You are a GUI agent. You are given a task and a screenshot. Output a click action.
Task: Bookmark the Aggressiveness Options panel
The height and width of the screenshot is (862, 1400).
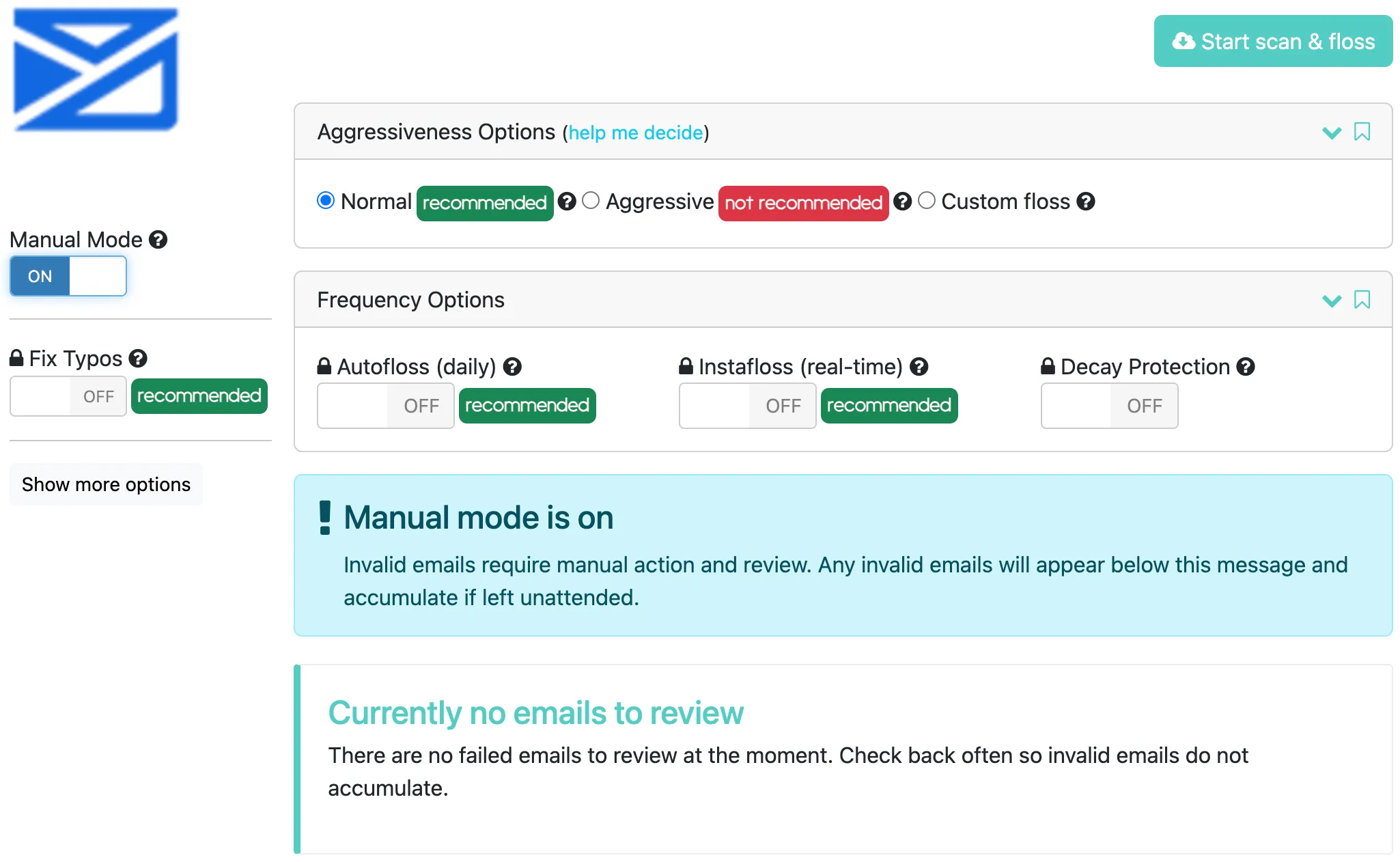point(1362,132)
